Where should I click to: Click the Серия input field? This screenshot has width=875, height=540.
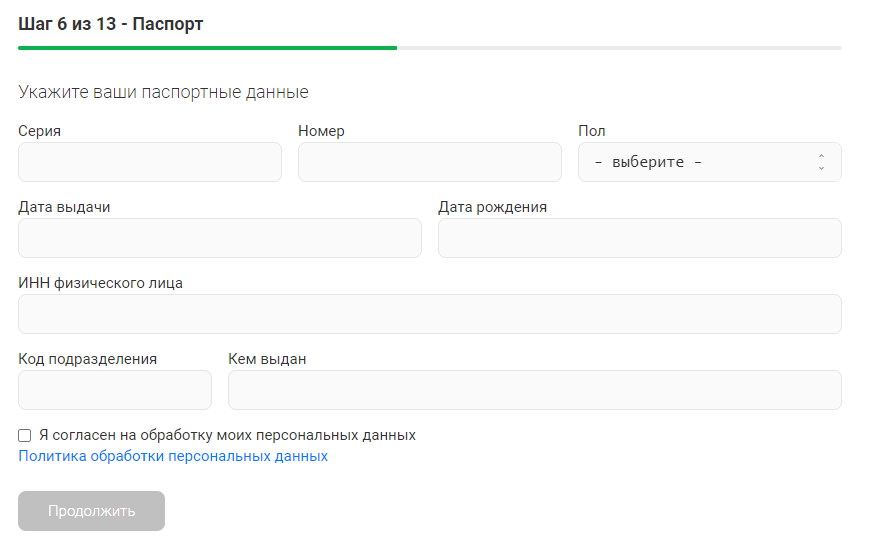click(150, 162)
